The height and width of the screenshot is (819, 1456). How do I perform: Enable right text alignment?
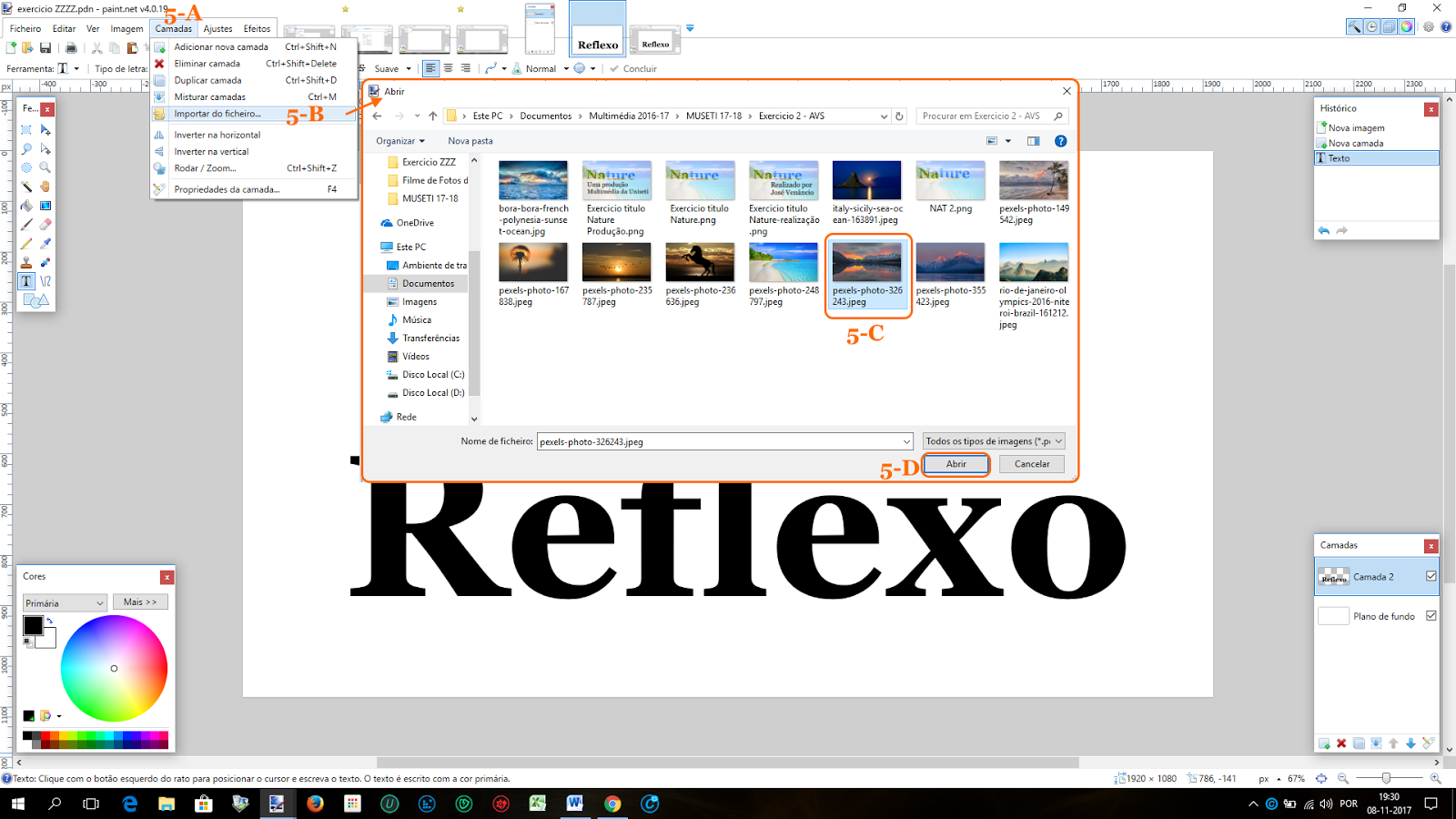coord(465,68)
